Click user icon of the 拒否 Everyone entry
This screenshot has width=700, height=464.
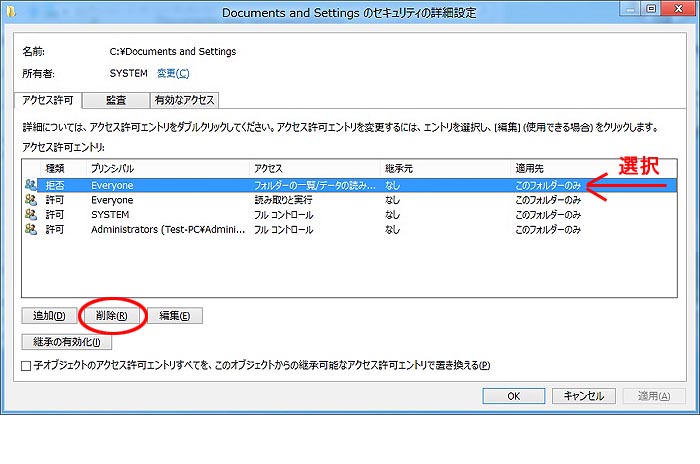[32, 185]
